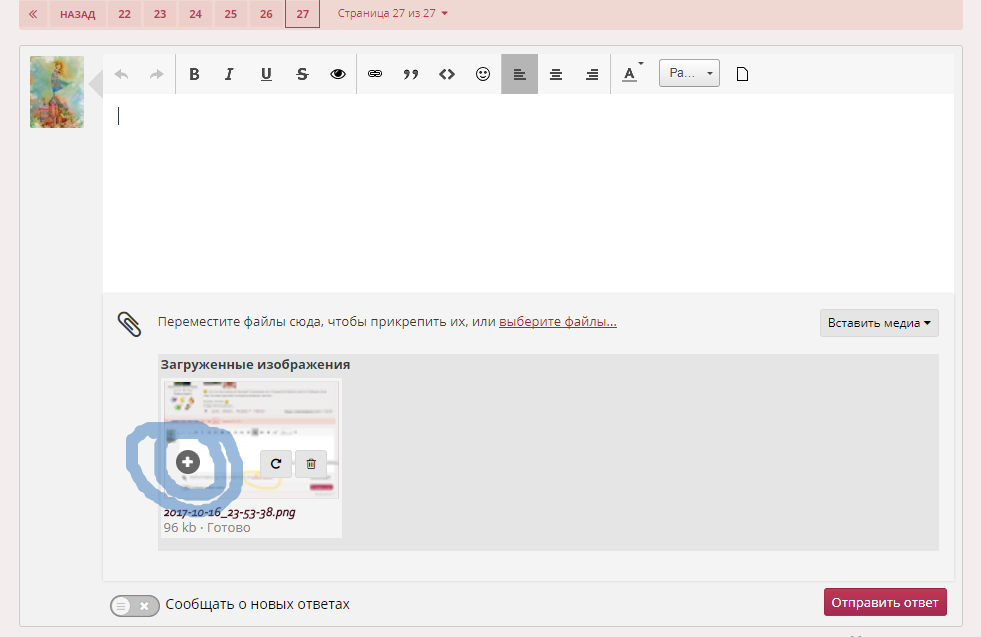
Task: Insert a quote block
Action: pyautogui.click(x=410, y=74)
